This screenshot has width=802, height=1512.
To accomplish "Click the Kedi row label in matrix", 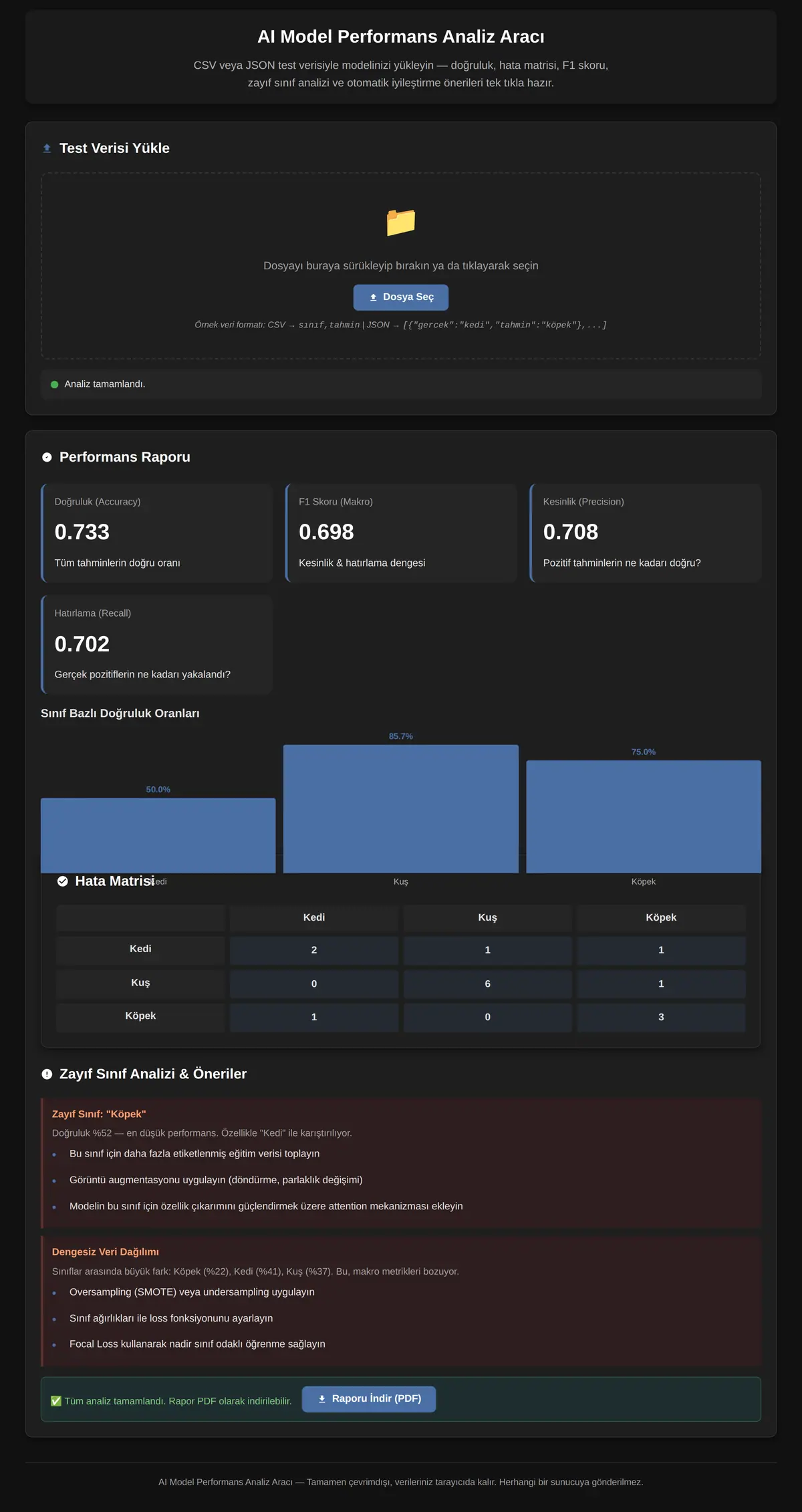I will coord(140,949).
